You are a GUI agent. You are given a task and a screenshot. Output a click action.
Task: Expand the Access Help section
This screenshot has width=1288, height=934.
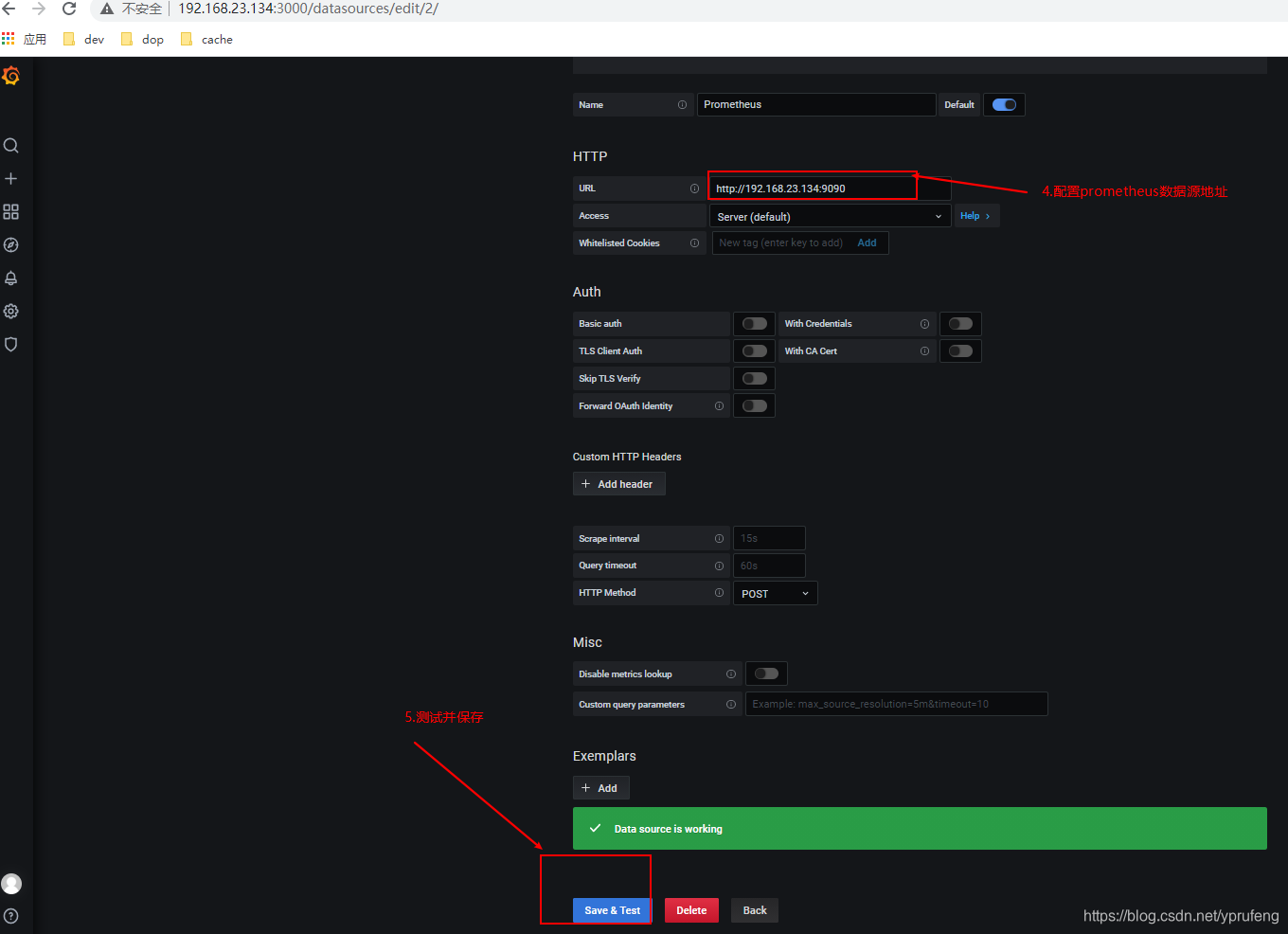point(976,216)
